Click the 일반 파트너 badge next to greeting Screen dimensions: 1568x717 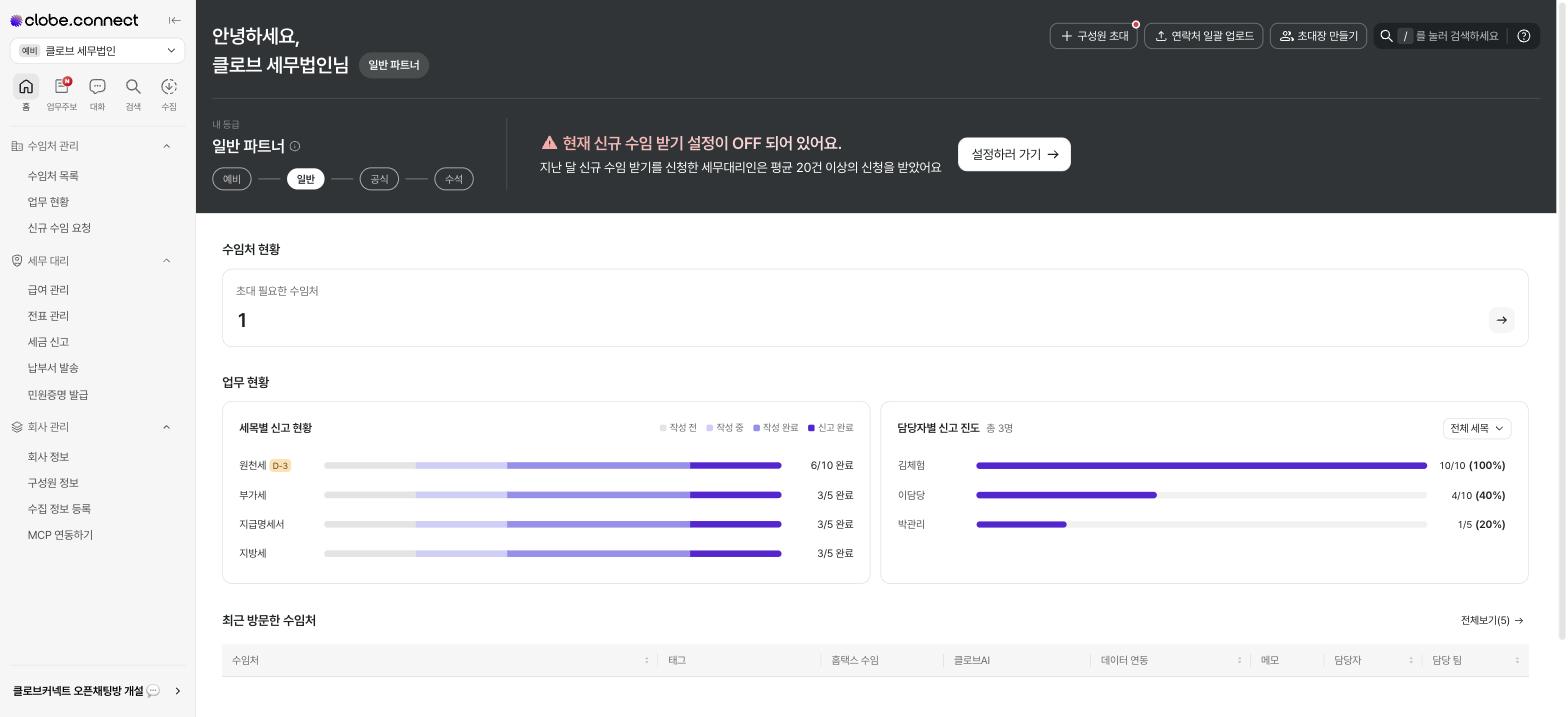394,65
